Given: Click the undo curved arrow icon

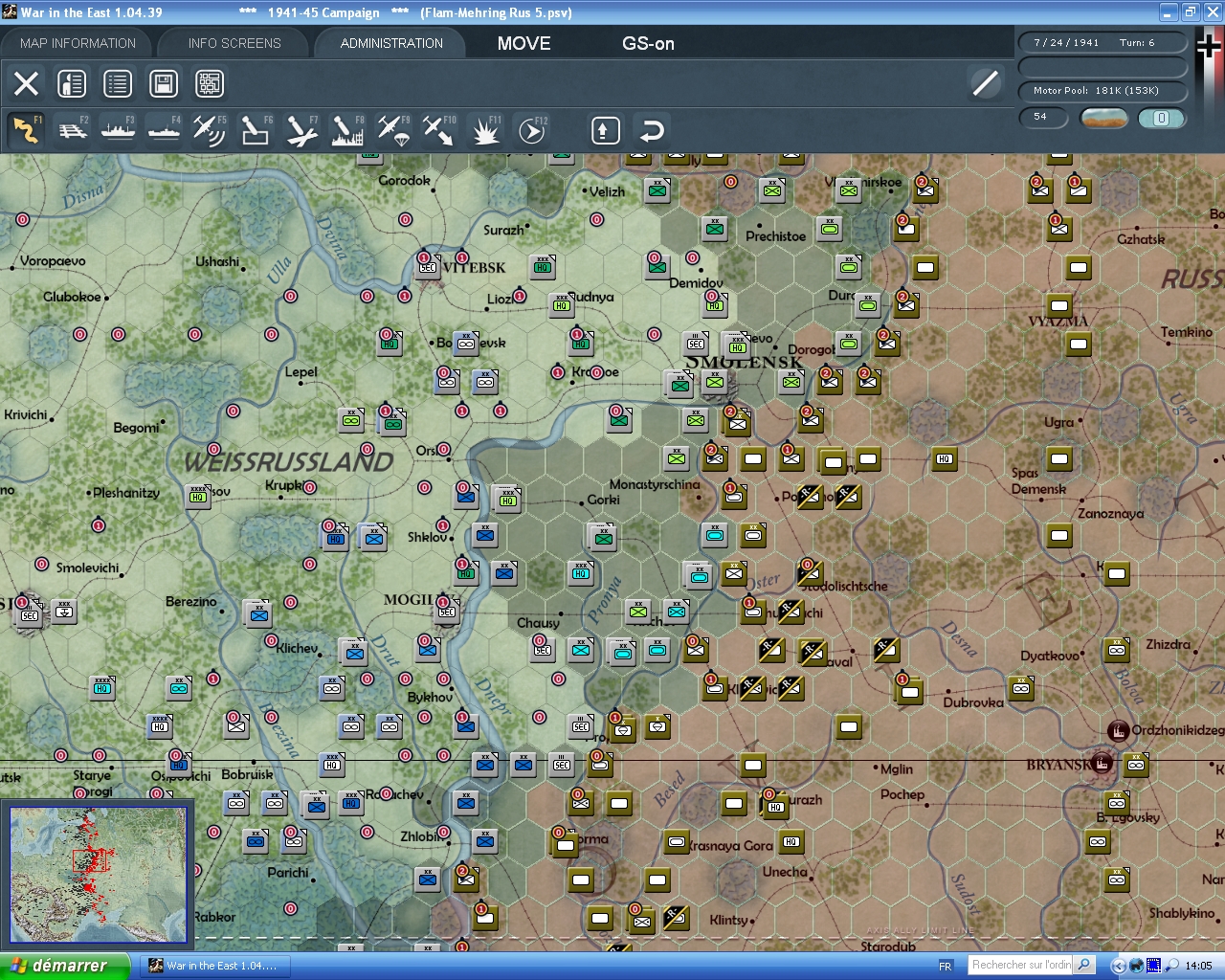Looking at the screenshot, I should [x=651, y=130].
